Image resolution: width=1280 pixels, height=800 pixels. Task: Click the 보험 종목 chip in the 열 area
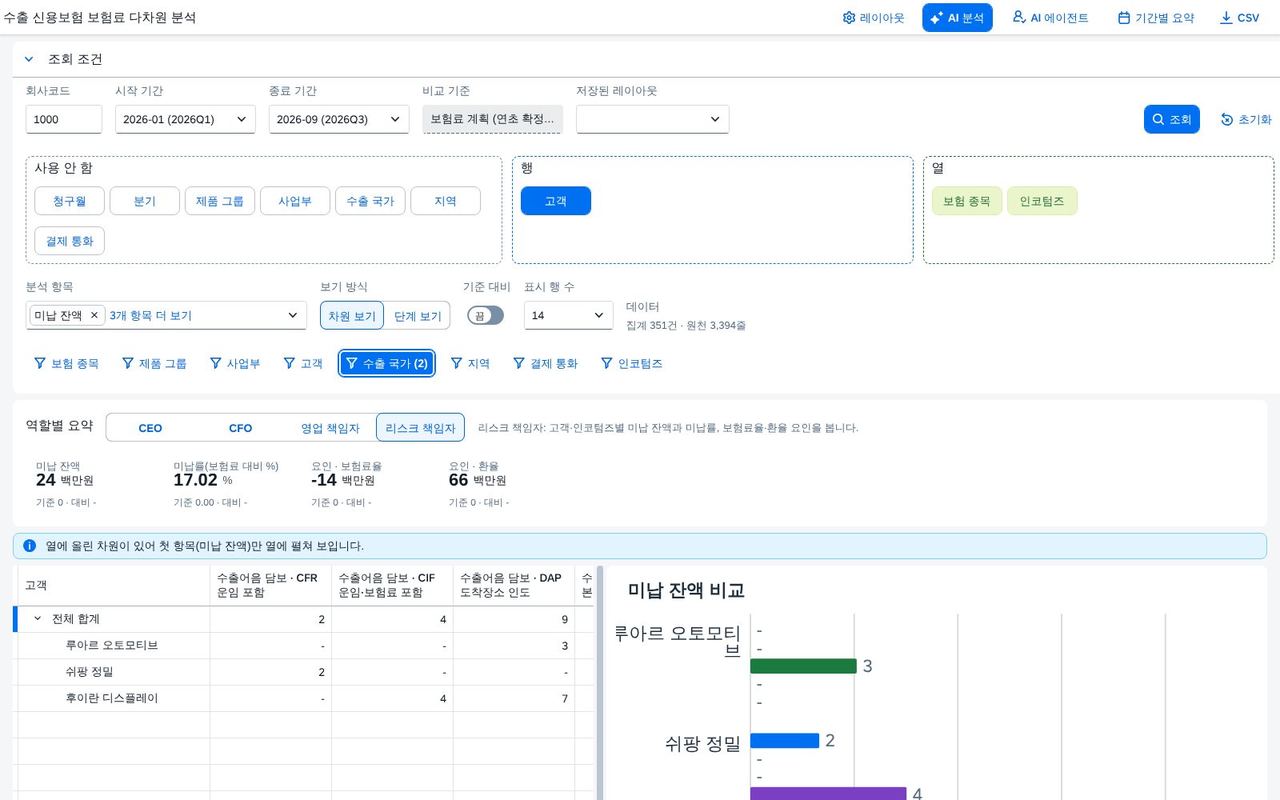(966, 201)
